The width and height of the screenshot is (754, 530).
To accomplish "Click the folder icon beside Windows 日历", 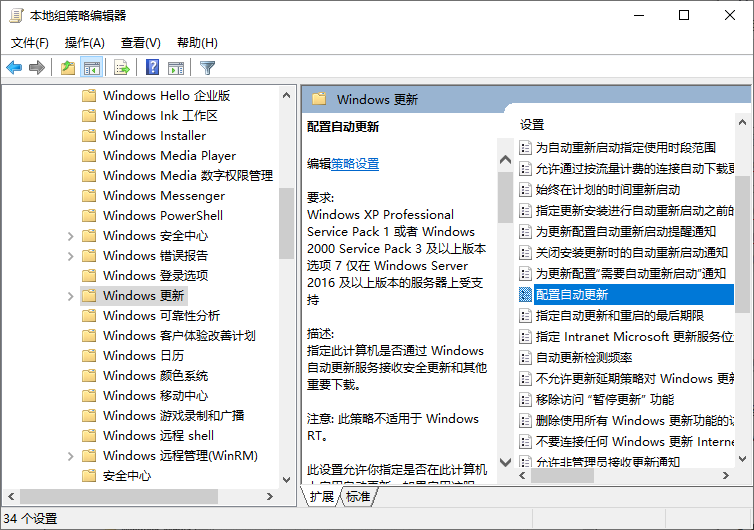I will [89, 355].
